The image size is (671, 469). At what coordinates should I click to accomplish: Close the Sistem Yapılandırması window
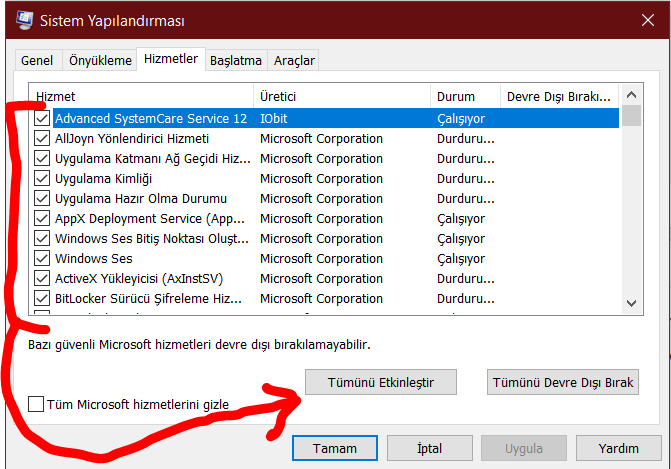click(x=647, y=20)
